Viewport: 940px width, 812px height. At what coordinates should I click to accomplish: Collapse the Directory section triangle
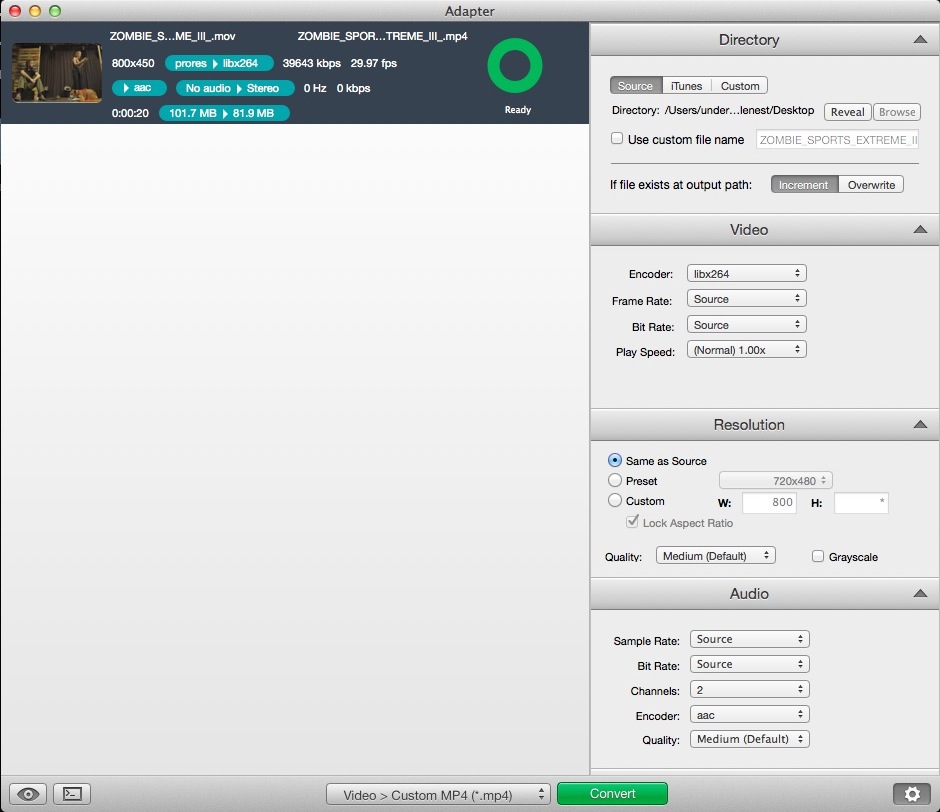click(x=919, y=40)
